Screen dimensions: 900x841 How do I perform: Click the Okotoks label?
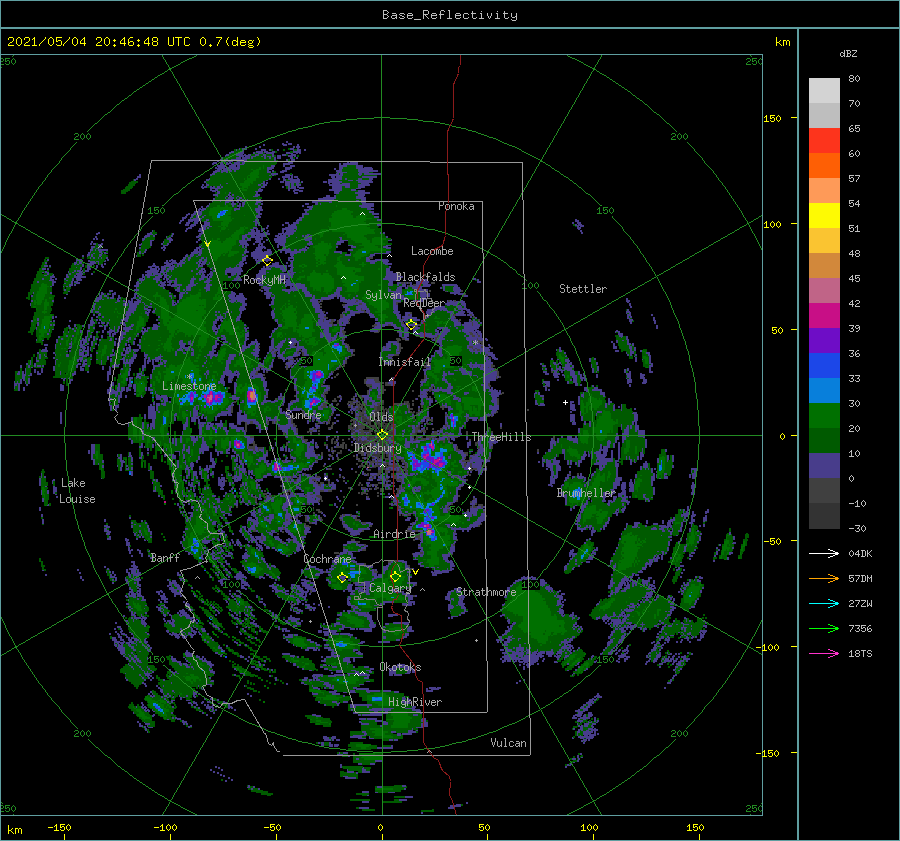401,667
